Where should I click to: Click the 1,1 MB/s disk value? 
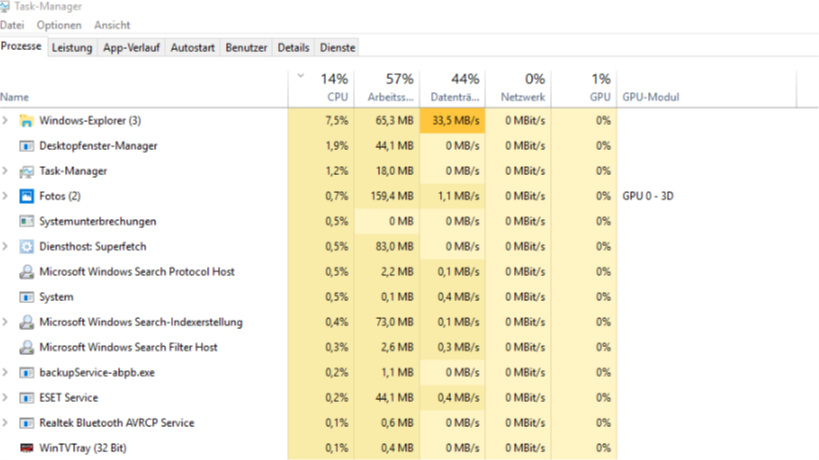[x=459, y=196]
